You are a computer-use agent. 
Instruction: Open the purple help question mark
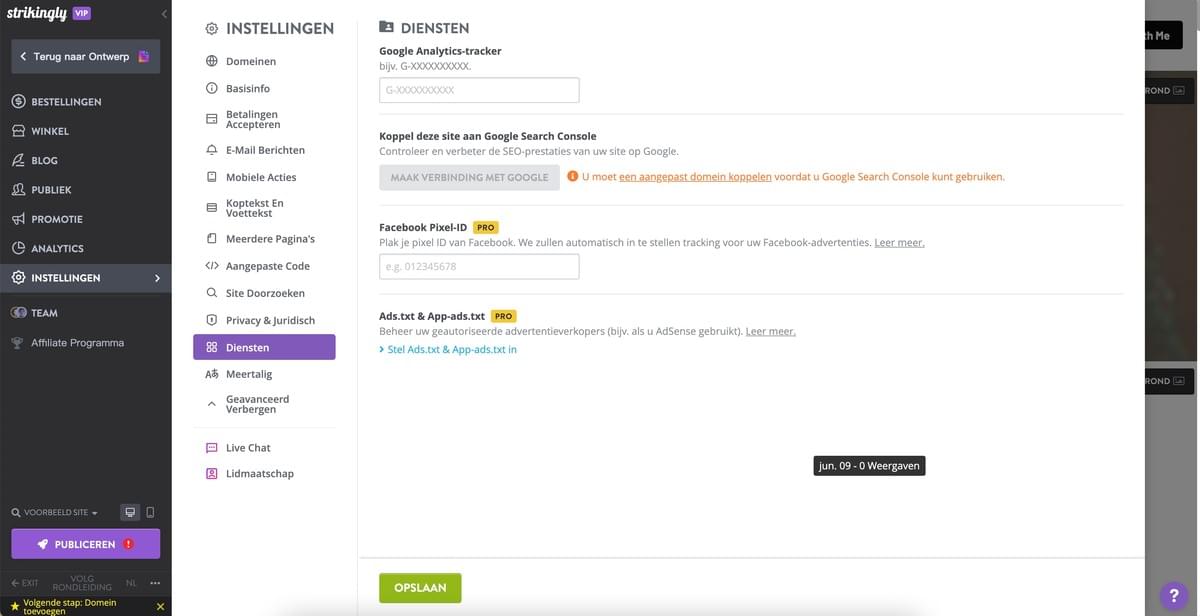pyautogui.click(x=1174, y=595)
